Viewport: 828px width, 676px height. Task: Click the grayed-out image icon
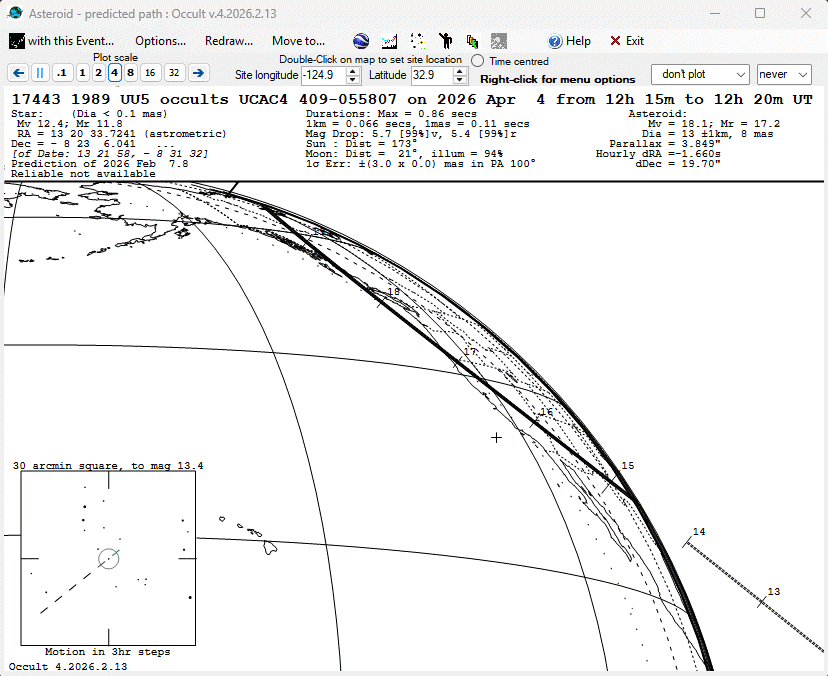[498, 41]
